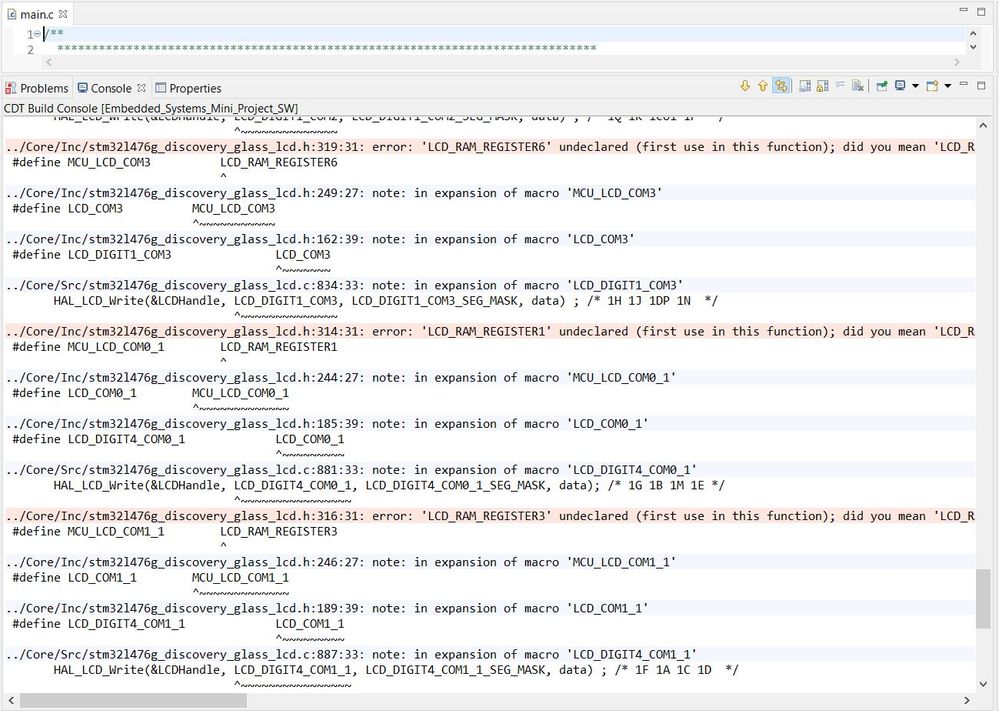Open the Properties tab
This screenshot has width=999, height=711.
pos(189,88)
